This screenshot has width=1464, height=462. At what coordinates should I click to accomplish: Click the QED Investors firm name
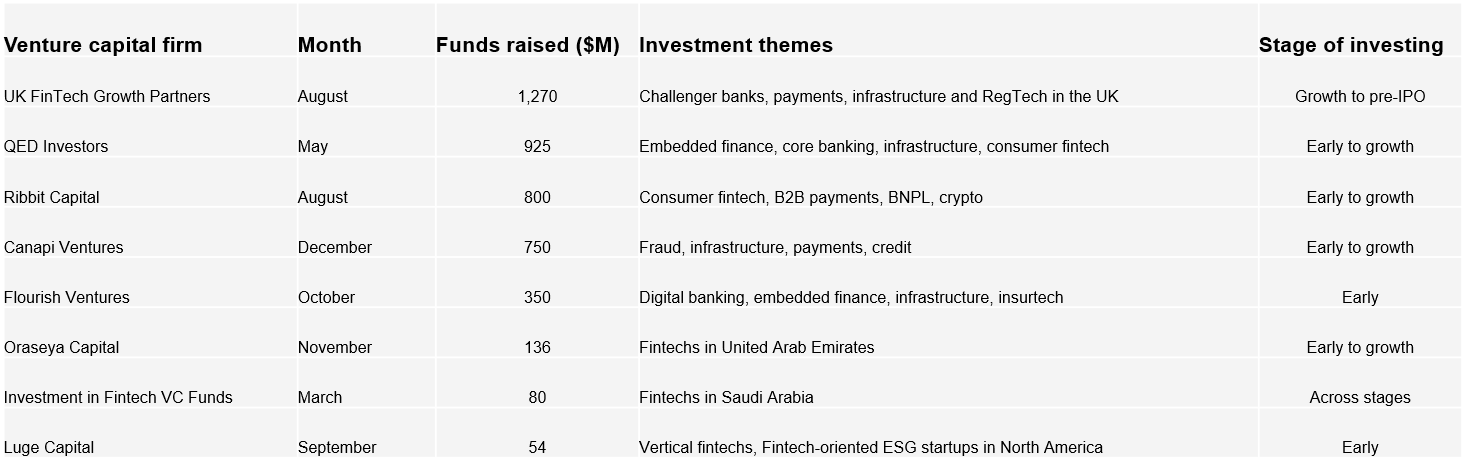[56, 147]
